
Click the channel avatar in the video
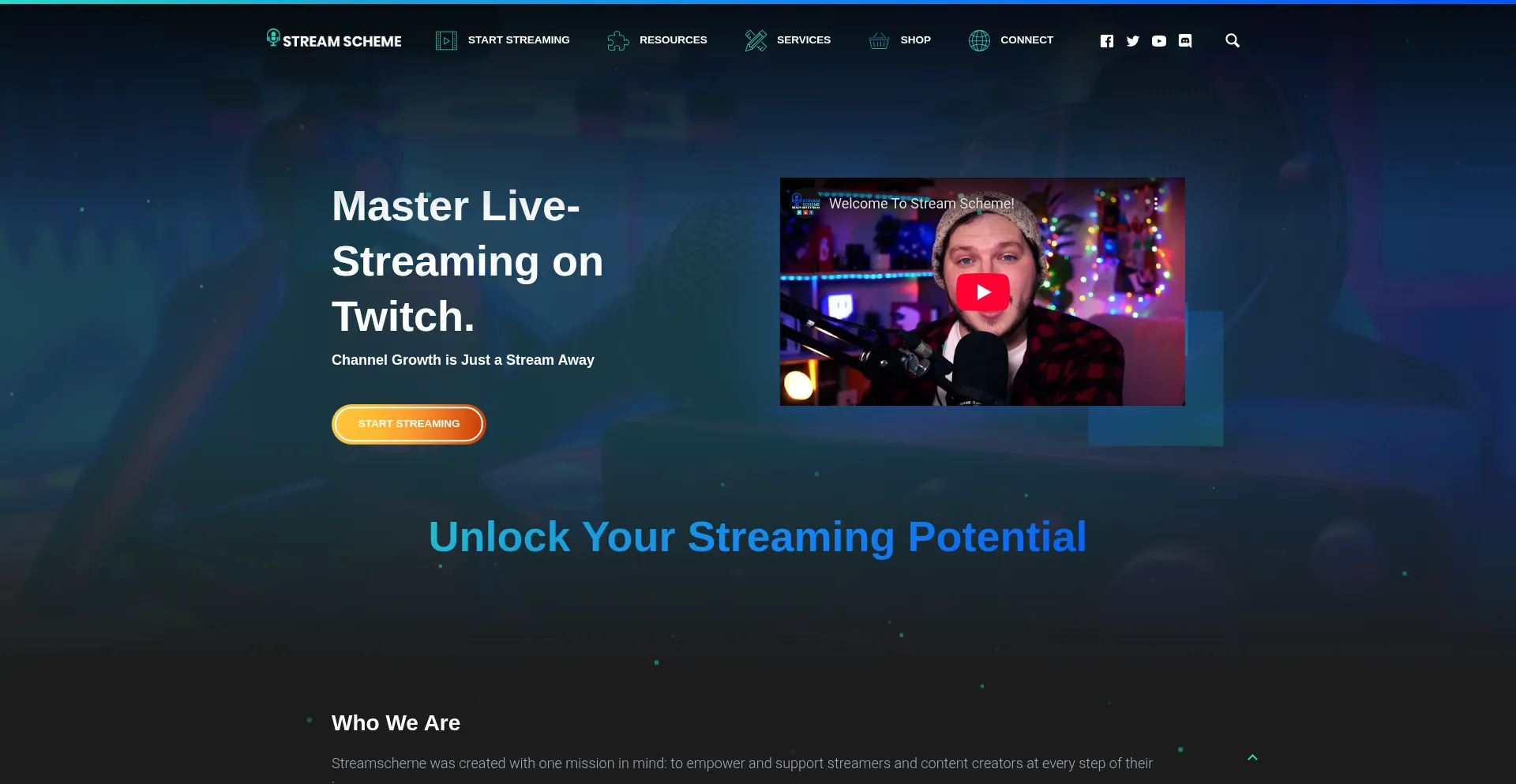tap(805, 203)
